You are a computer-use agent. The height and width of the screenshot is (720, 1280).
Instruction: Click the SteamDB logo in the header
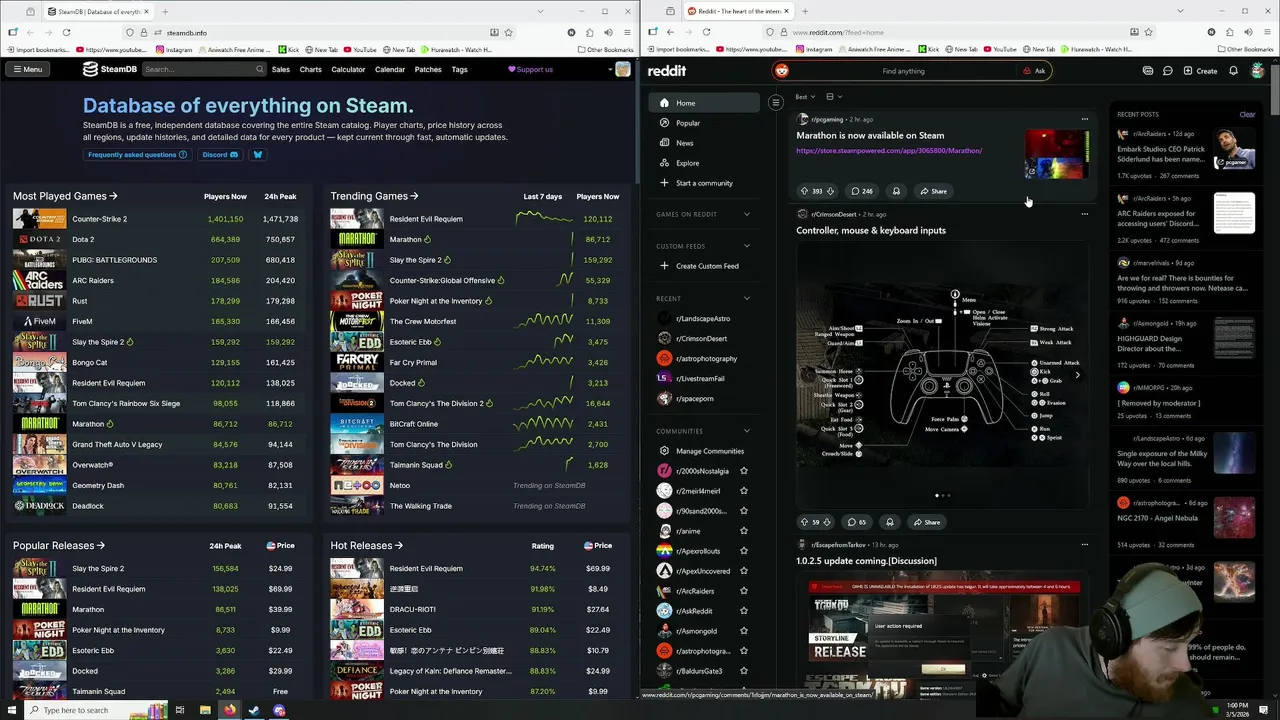[x=110, y=69]
